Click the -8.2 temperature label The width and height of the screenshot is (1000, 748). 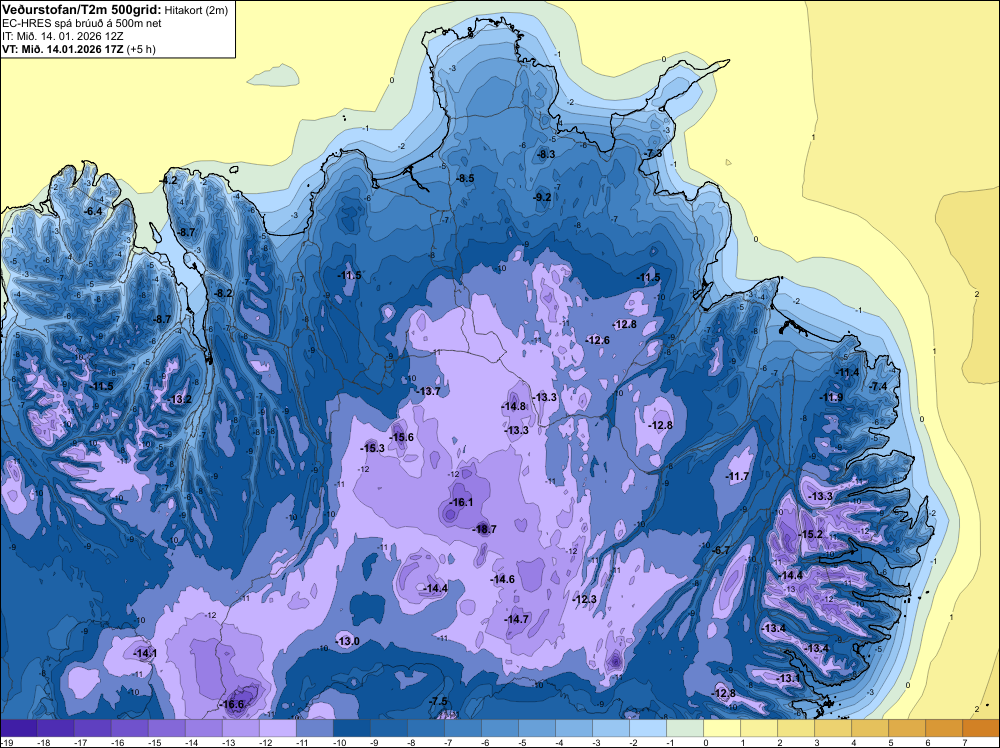coord(223,293)
